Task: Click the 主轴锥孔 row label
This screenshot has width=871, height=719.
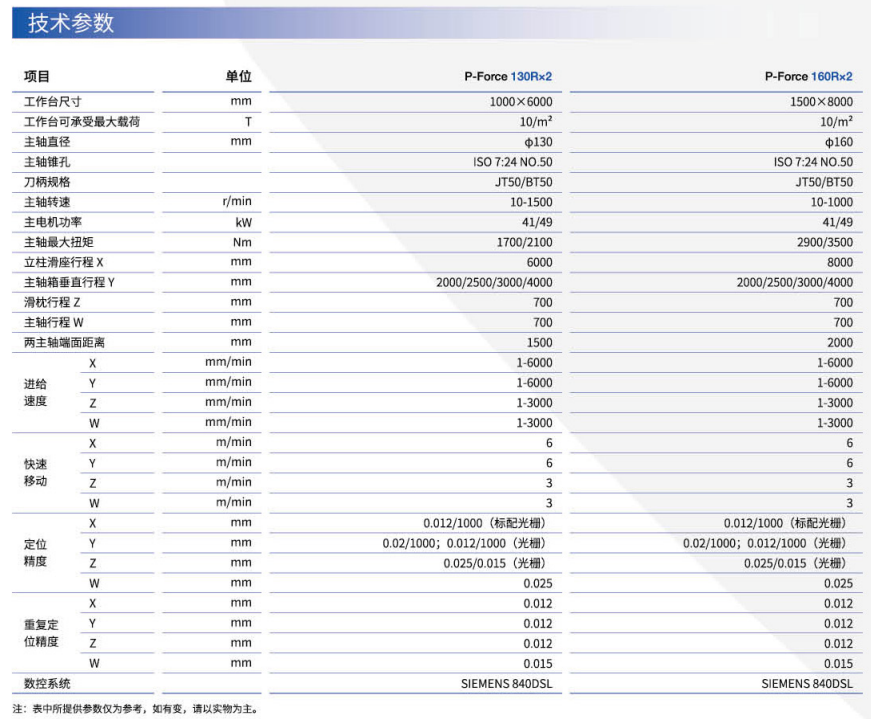Action: pos(47,162)
